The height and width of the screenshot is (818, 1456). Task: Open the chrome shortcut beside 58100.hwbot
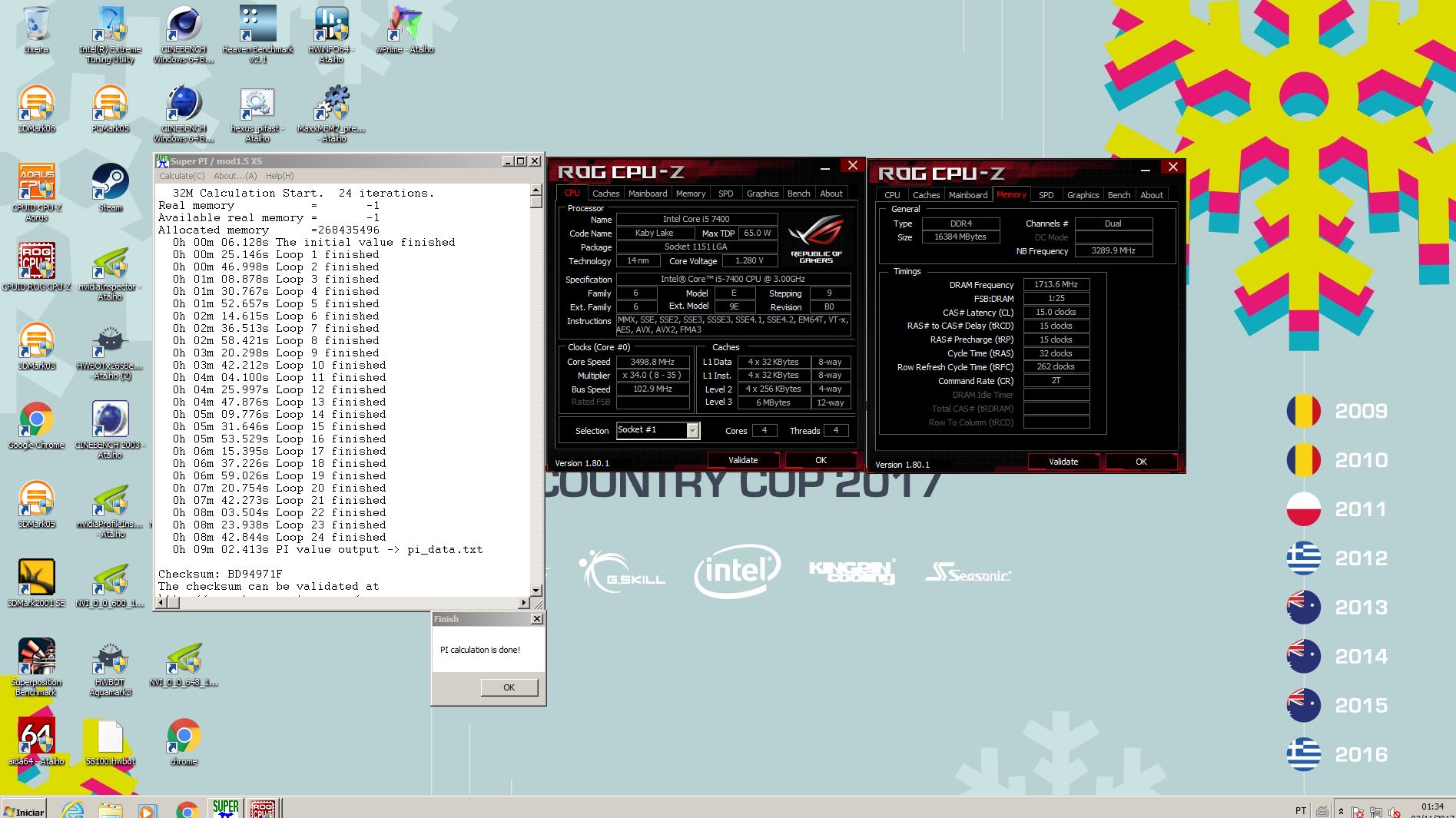184,742
